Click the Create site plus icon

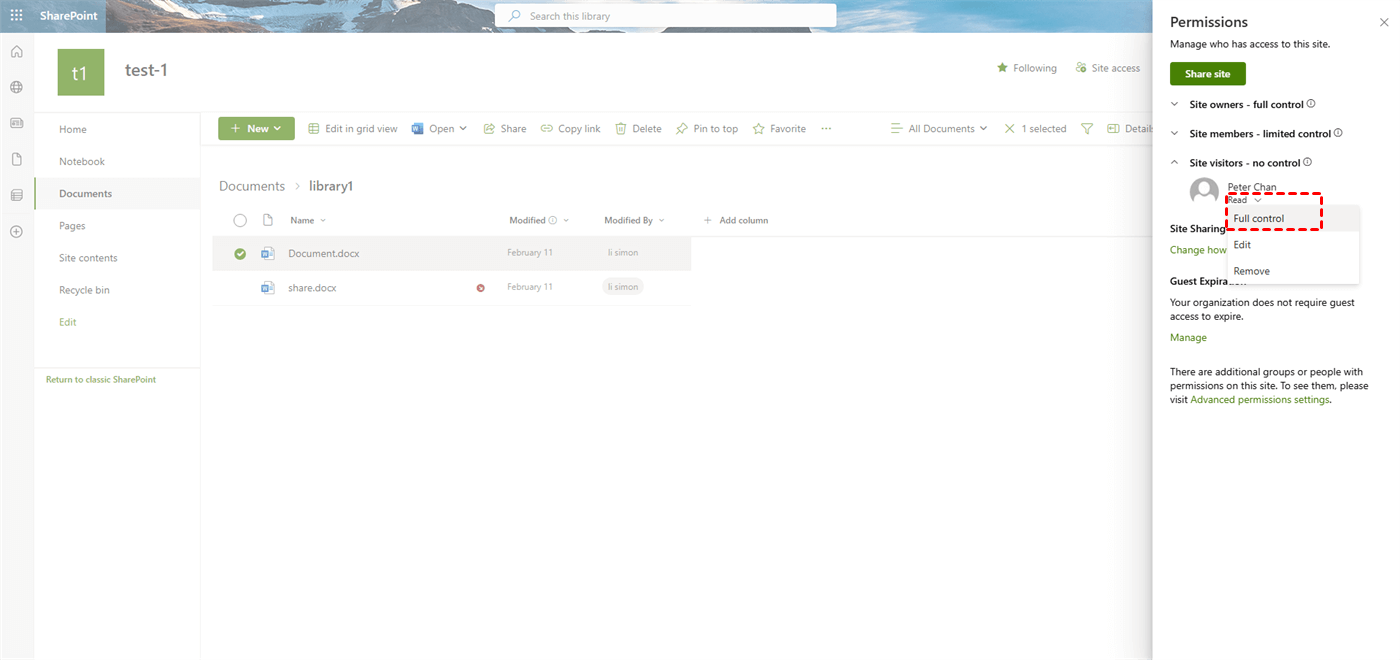click(x=16, y=231)
